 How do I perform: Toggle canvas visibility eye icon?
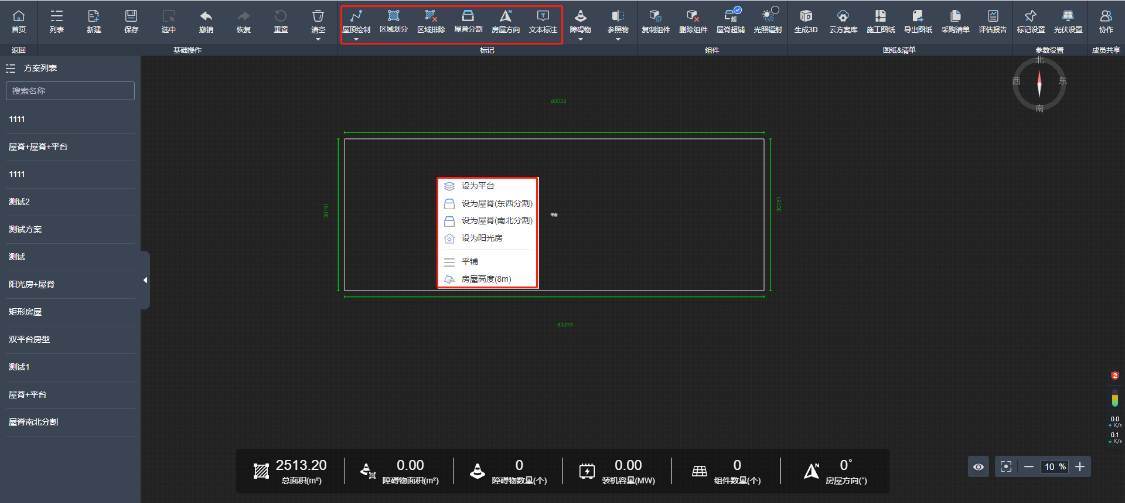point(978,466)
